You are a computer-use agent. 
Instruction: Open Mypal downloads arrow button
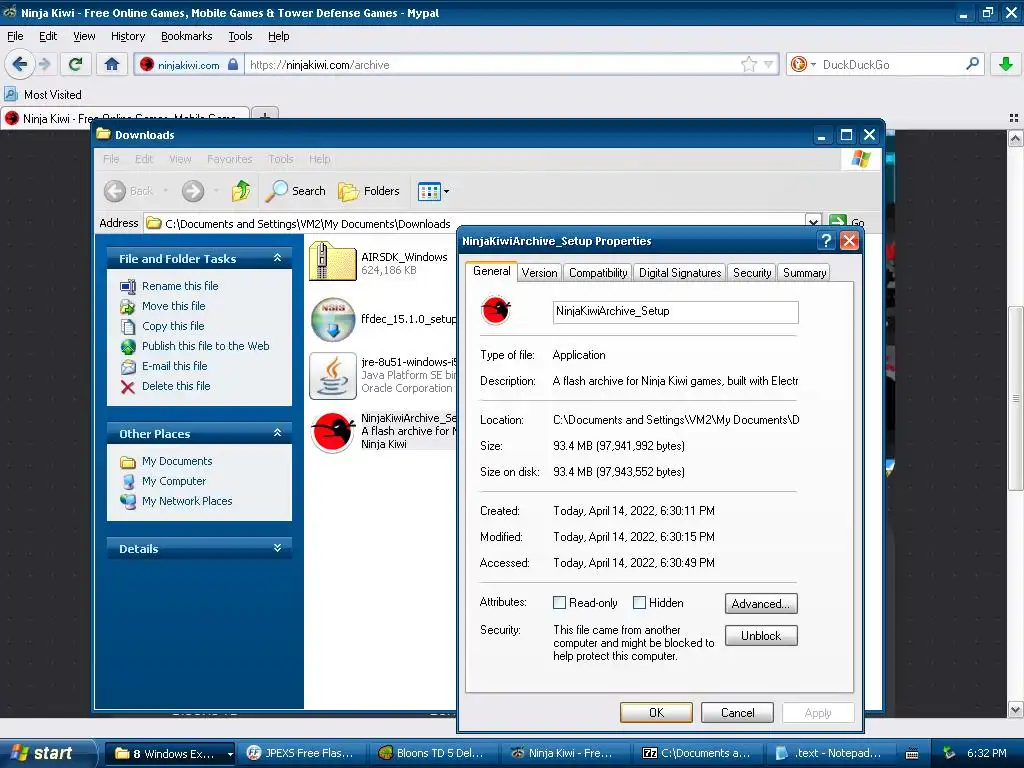point(1006,64)
